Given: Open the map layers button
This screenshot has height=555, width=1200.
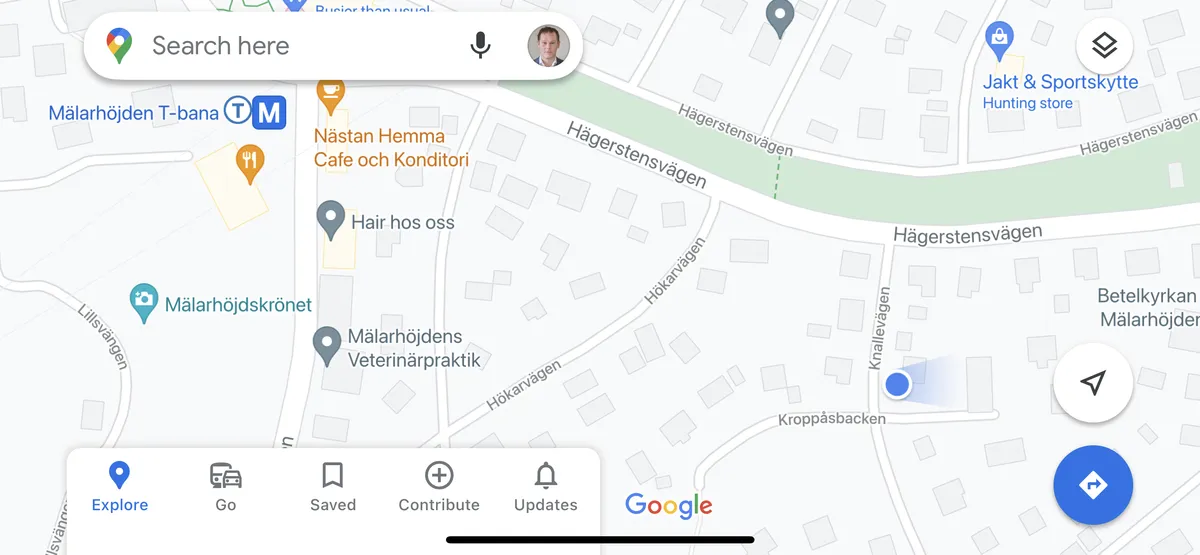Looking at the screenshot, I should point(1104,45).
